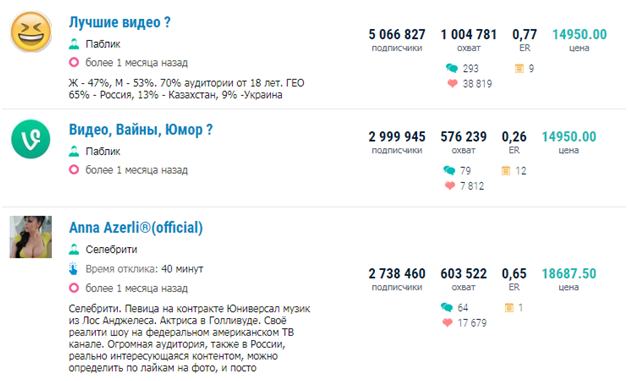
Task: Click the heart likes icon next to 38 819
Action: click(452, 84)
